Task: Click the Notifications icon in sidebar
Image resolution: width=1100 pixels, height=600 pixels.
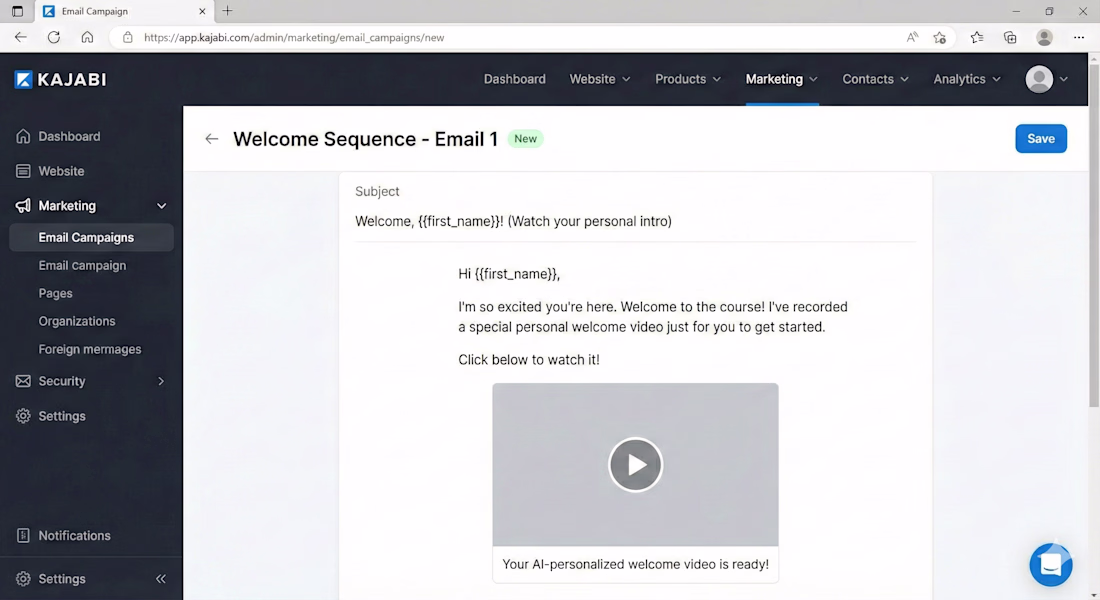Action: click(23, 535)
